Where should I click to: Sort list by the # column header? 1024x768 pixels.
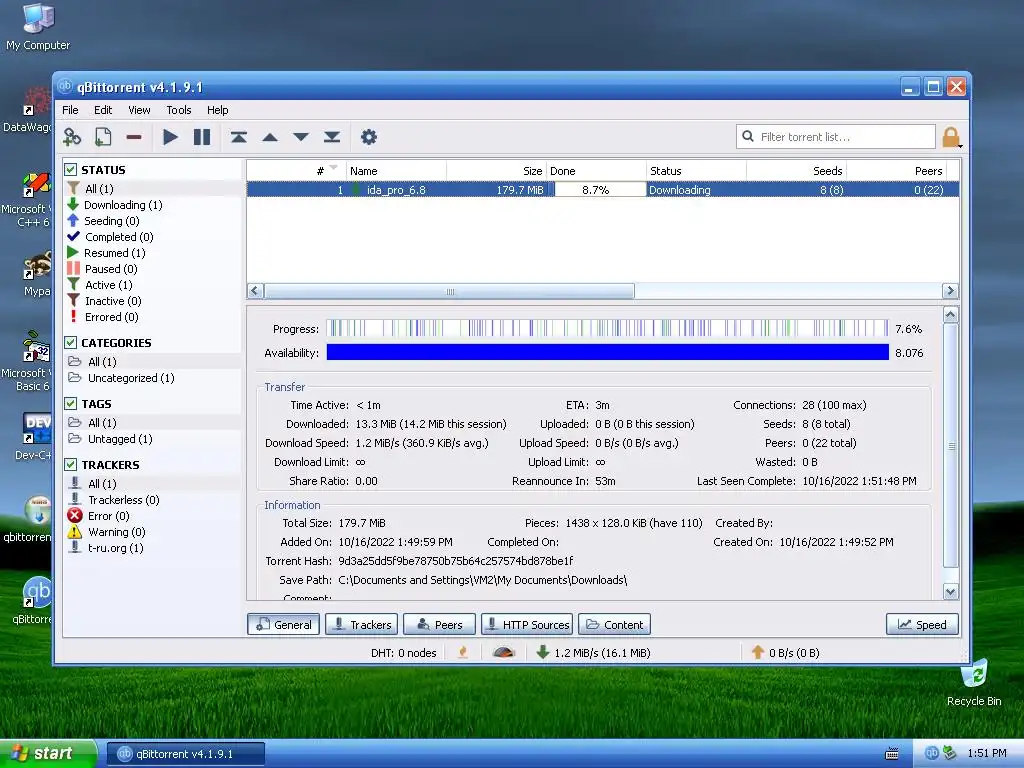pyautogui.click(x=296, y=170)
